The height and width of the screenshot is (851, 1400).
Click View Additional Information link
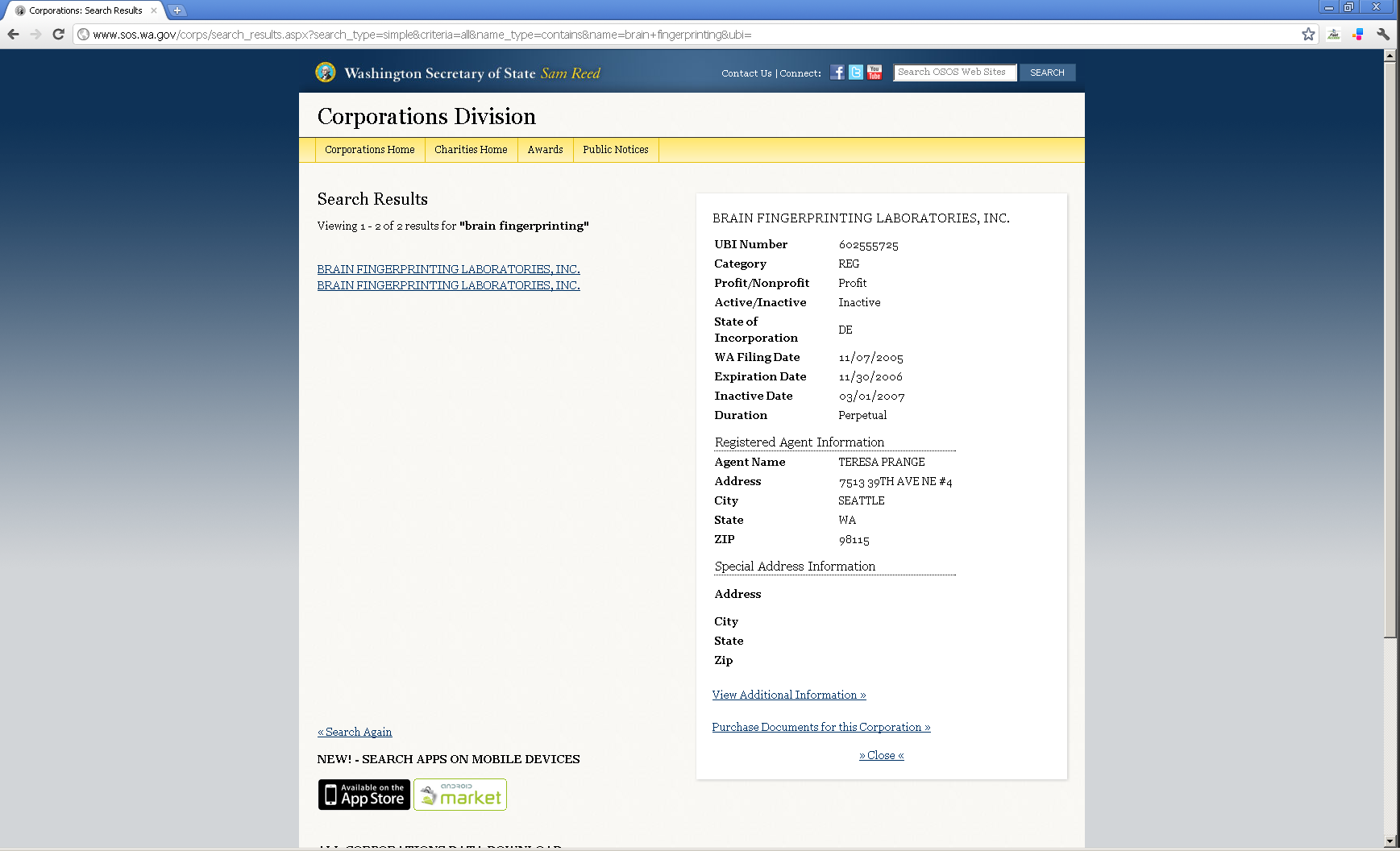coord(789,695)
